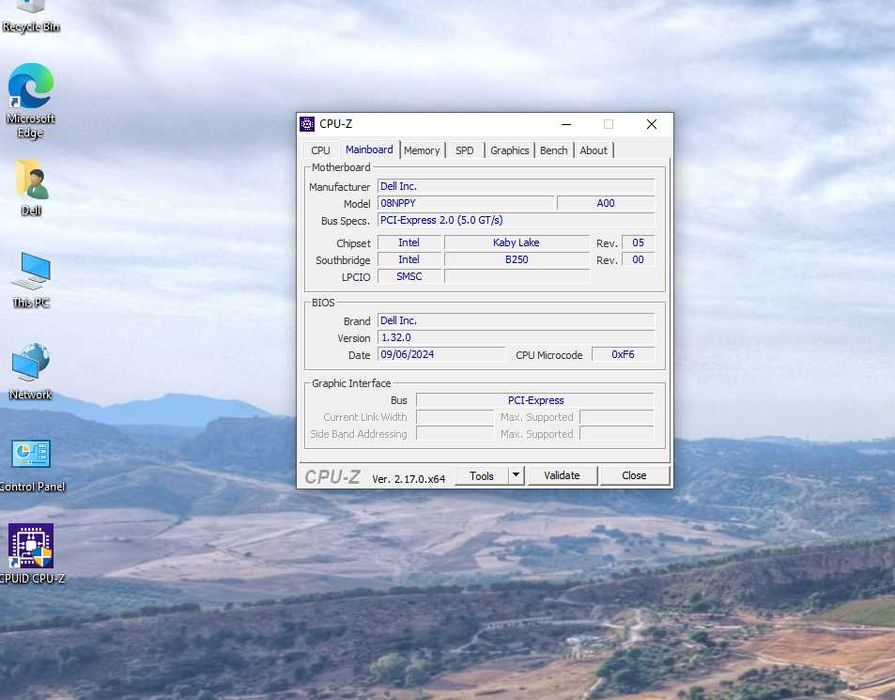
Task: Open the Network desktop icon
Action: pos(31,372)
